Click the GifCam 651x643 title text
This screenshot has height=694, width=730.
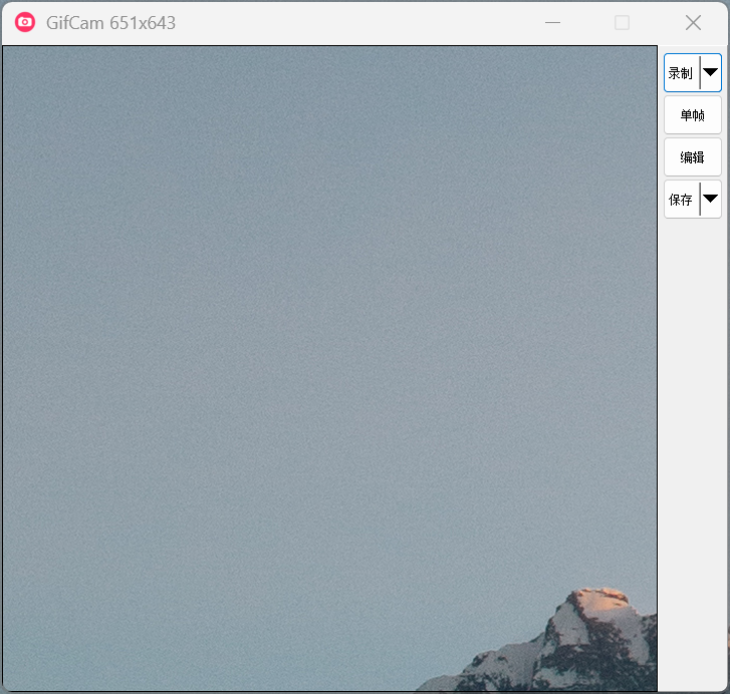click(111, 23)
